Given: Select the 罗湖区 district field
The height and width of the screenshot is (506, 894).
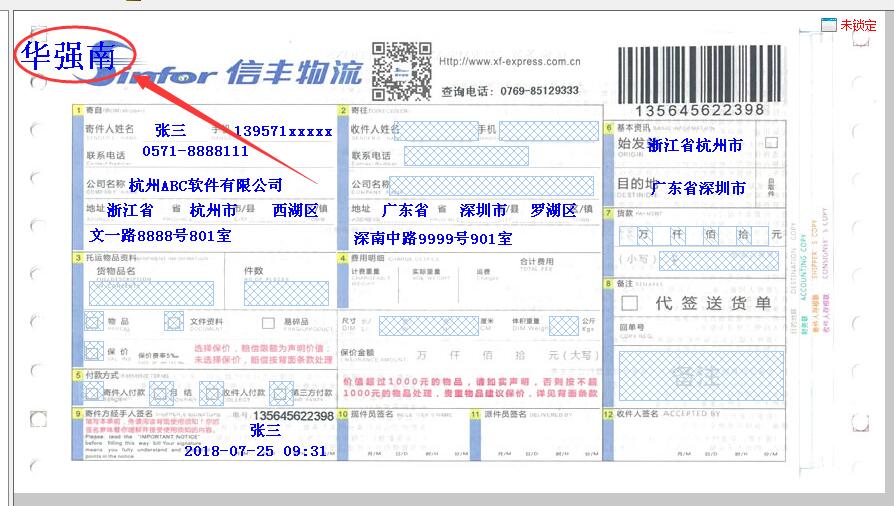Looking at the screenshot, I should click(x=554, y=211).
